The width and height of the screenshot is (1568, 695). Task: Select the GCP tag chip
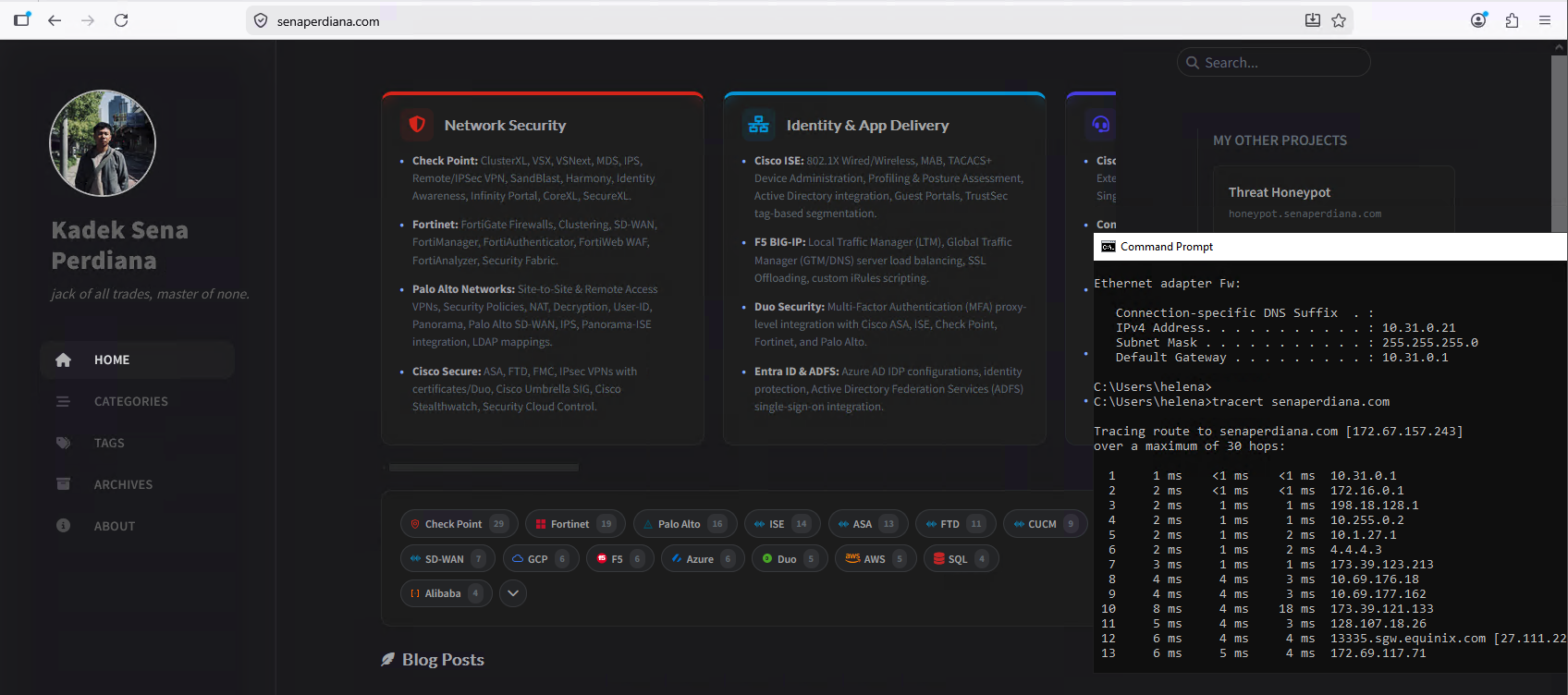(541, 559)
